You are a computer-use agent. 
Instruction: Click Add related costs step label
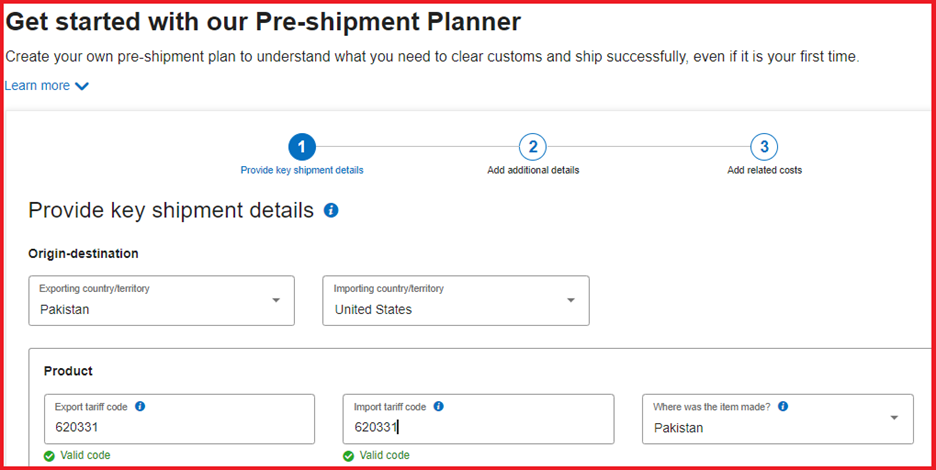pos(764,170)
